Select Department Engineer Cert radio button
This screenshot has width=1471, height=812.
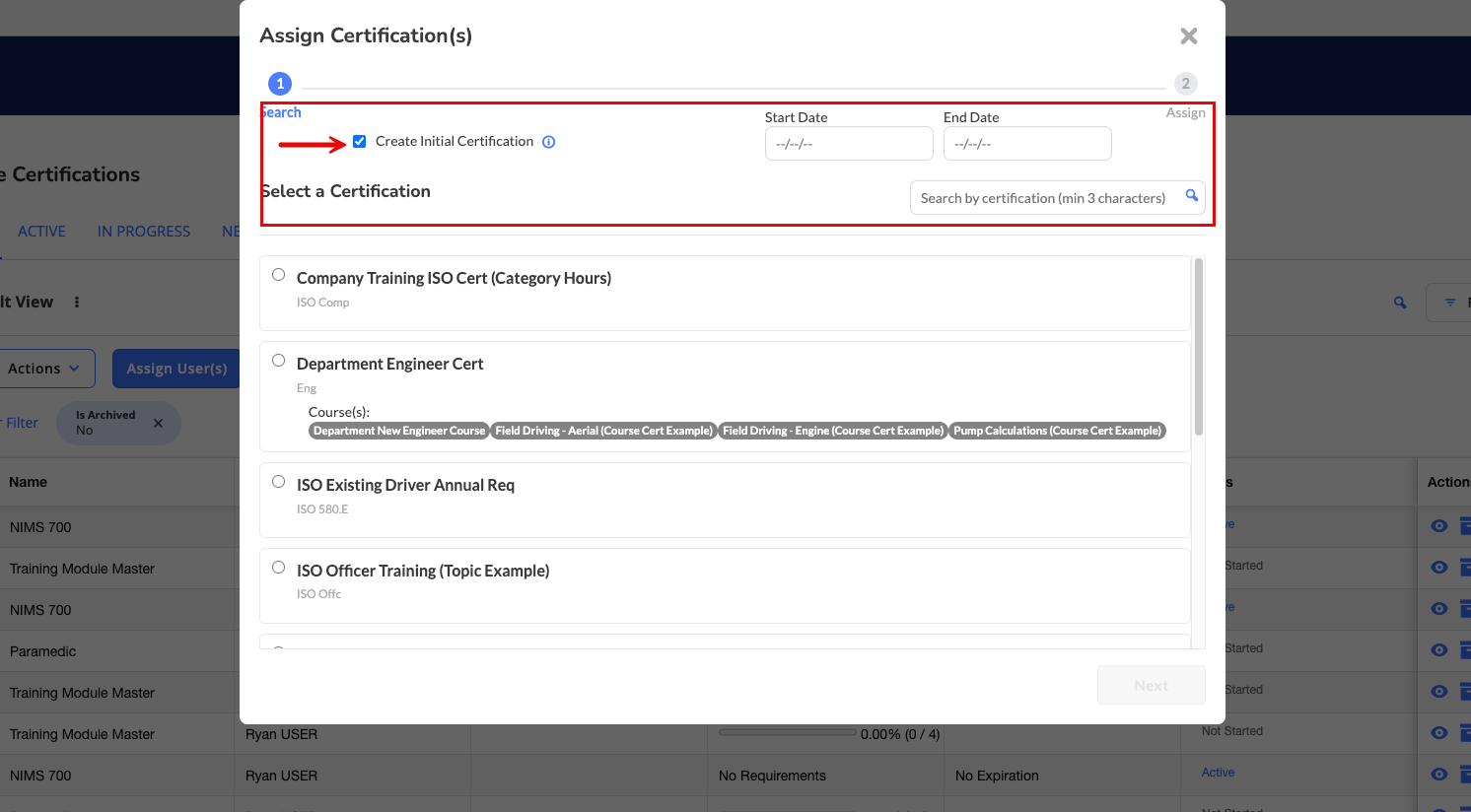pyautogui.click(x=279, y=361)
